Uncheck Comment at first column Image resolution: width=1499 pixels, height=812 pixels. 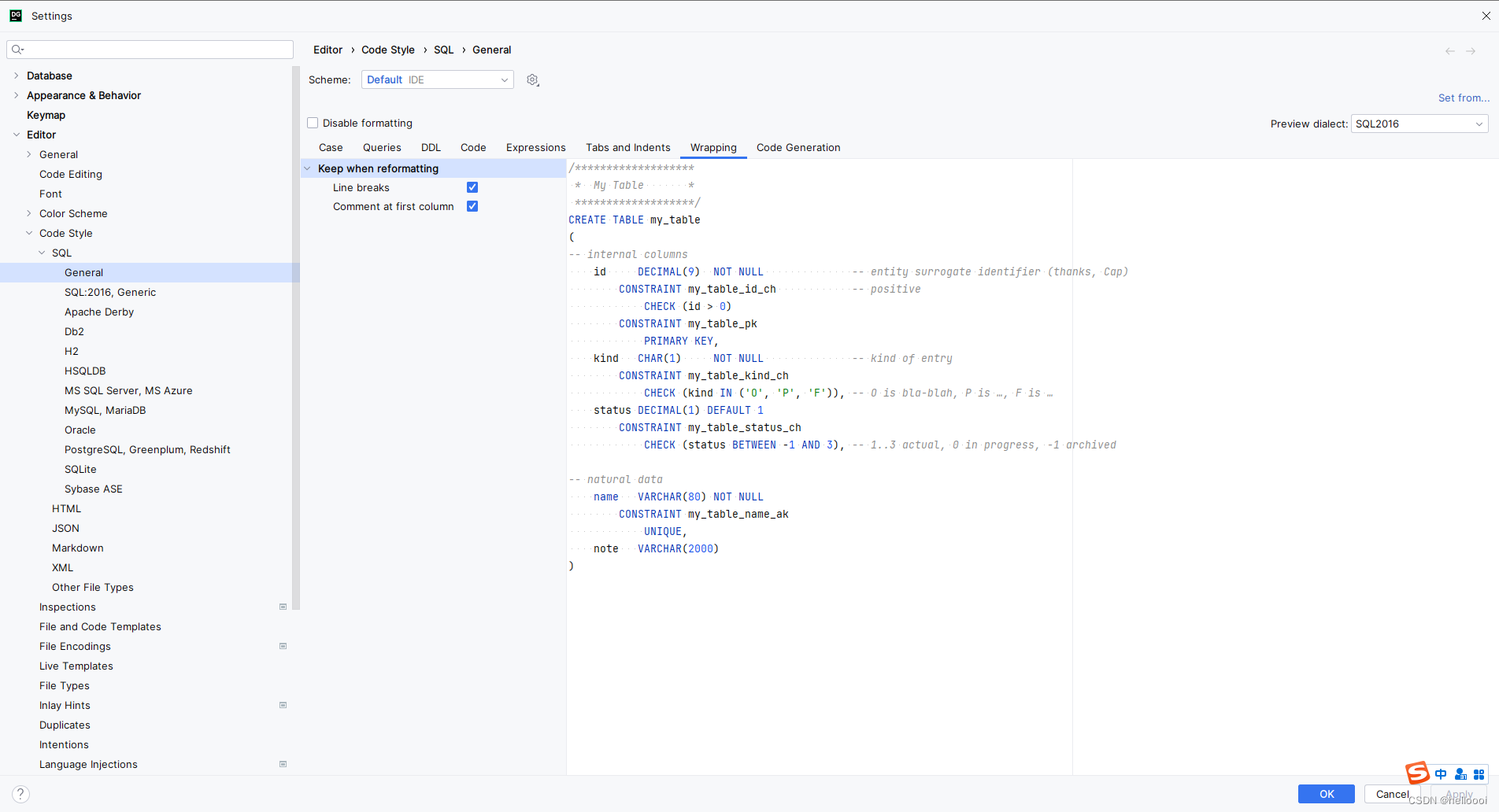472,206
